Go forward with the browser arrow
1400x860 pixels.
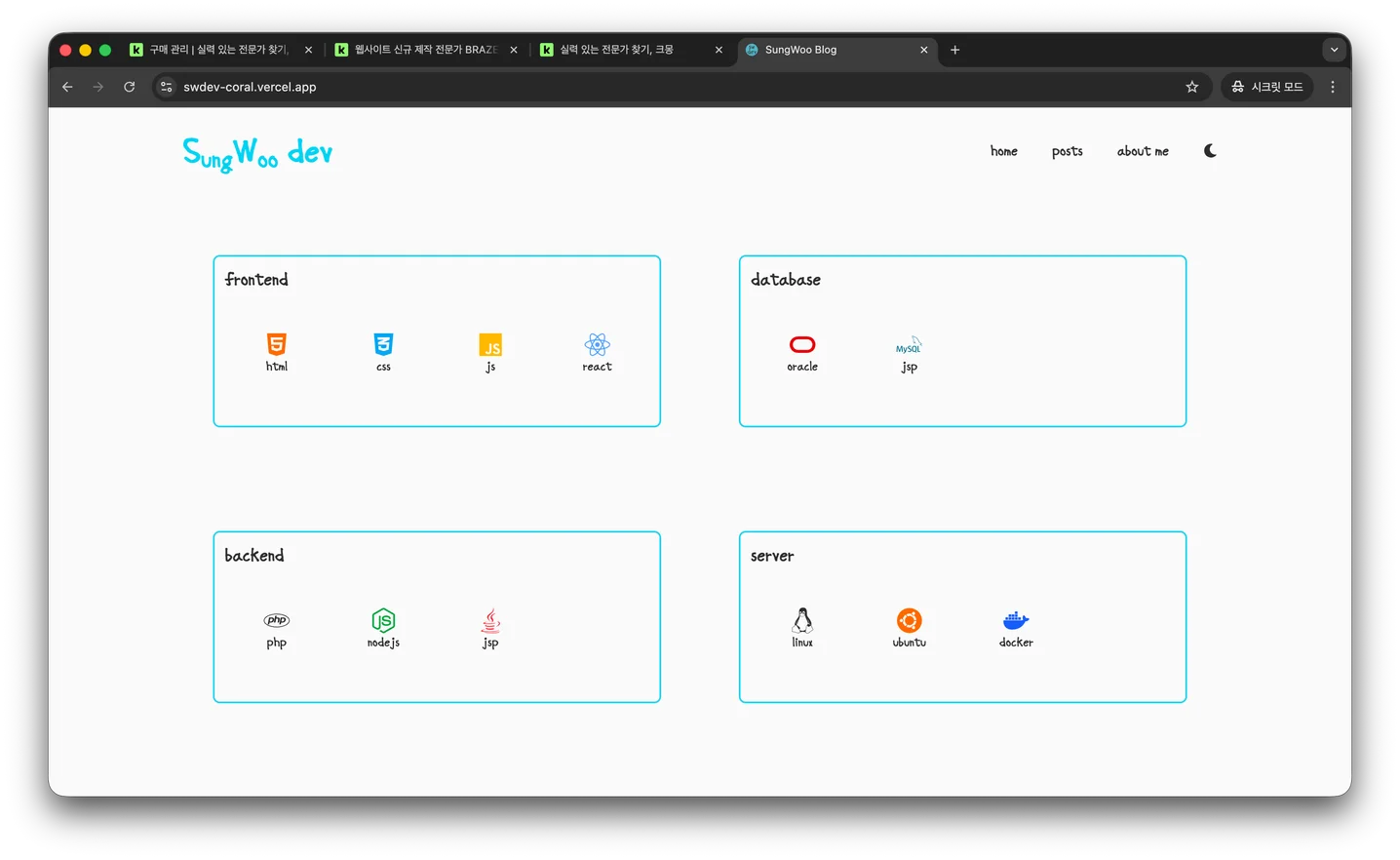(x=97, y=87)
